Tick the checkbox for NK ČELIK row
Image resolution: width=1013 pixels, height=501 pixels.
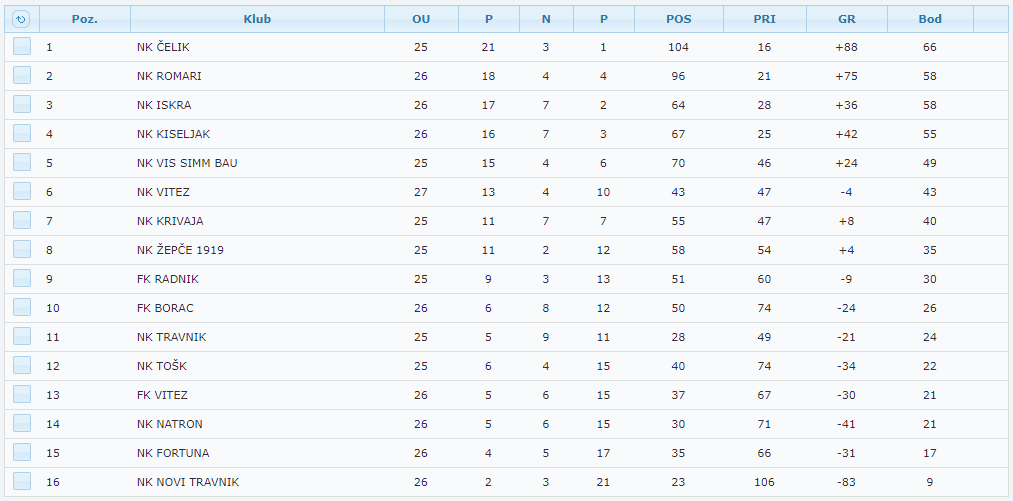22,47
